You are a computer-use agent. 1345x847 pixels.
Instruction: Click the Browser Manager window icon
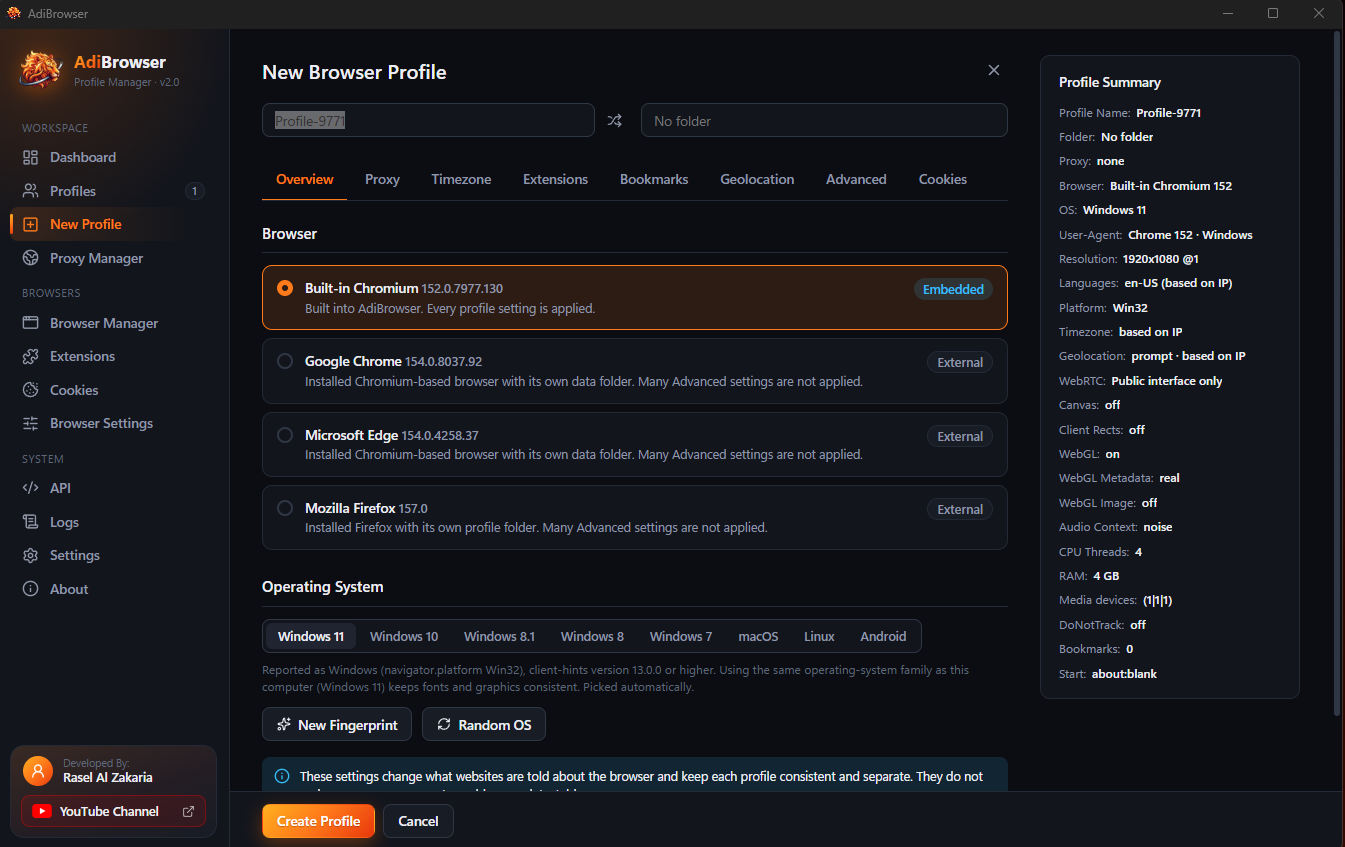[31, 323]
